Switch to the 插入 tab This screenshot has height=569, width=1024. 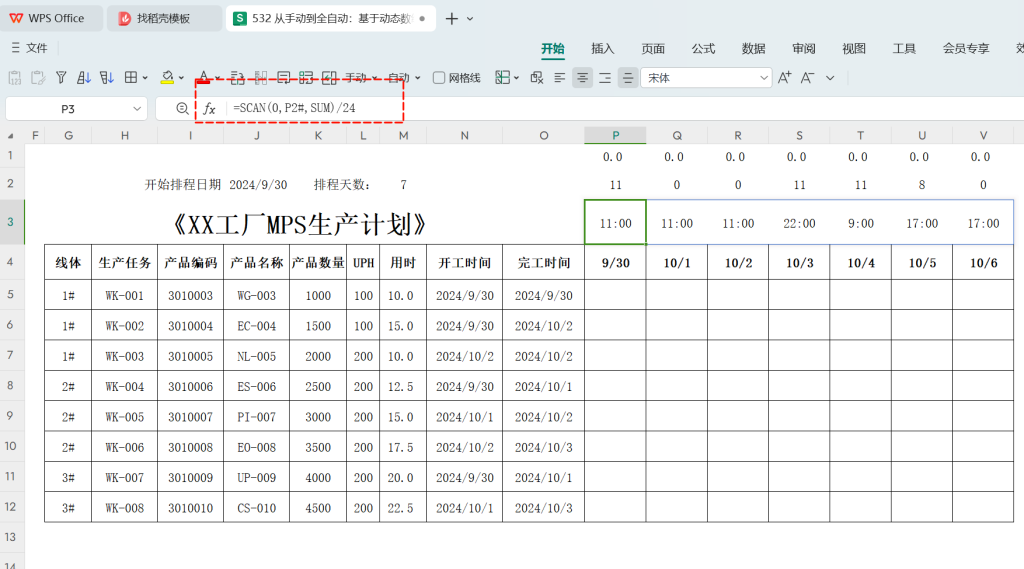click(x=603, y=48)
